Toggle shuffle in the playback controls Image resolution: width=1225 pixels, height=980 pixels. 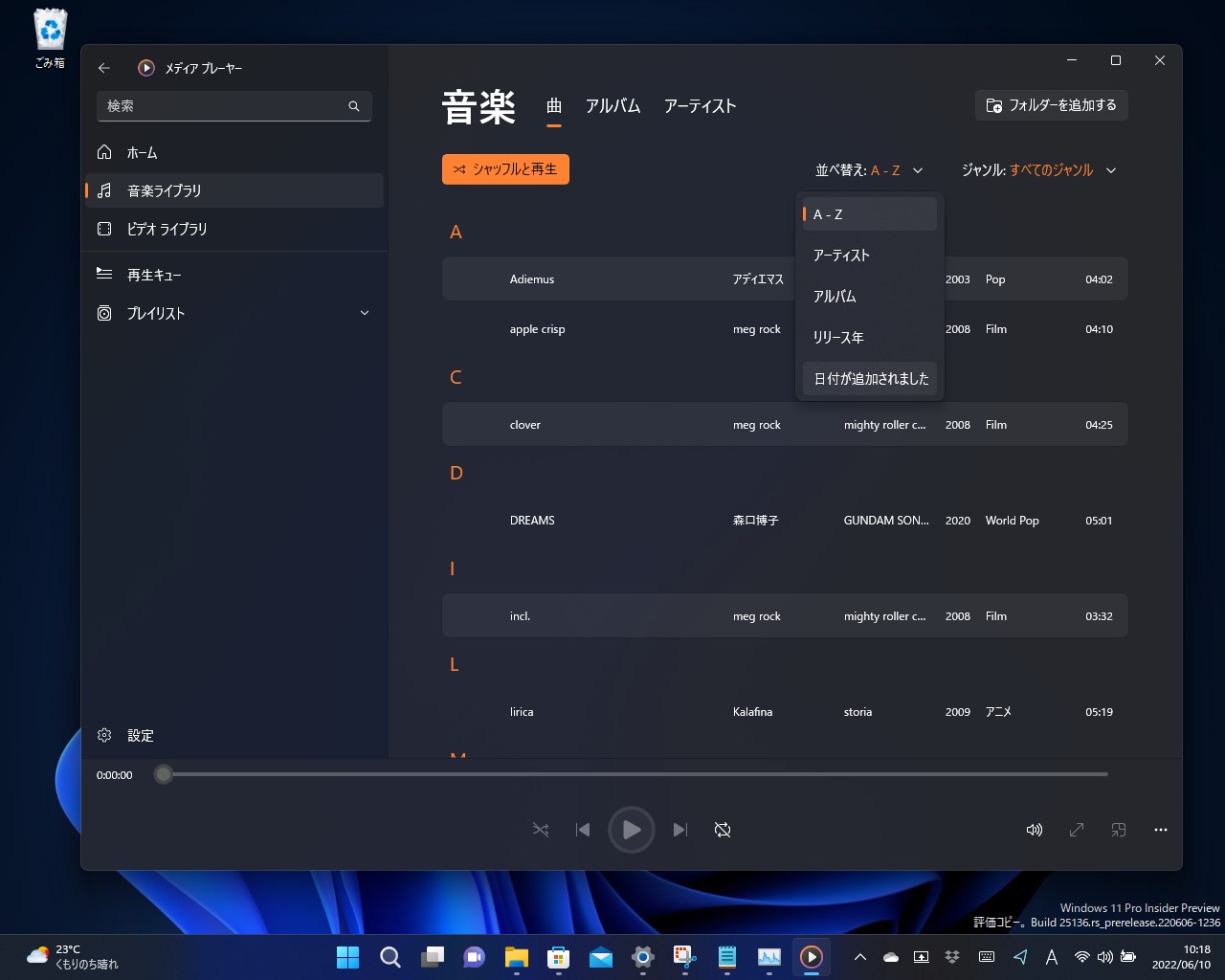point(540,830)
